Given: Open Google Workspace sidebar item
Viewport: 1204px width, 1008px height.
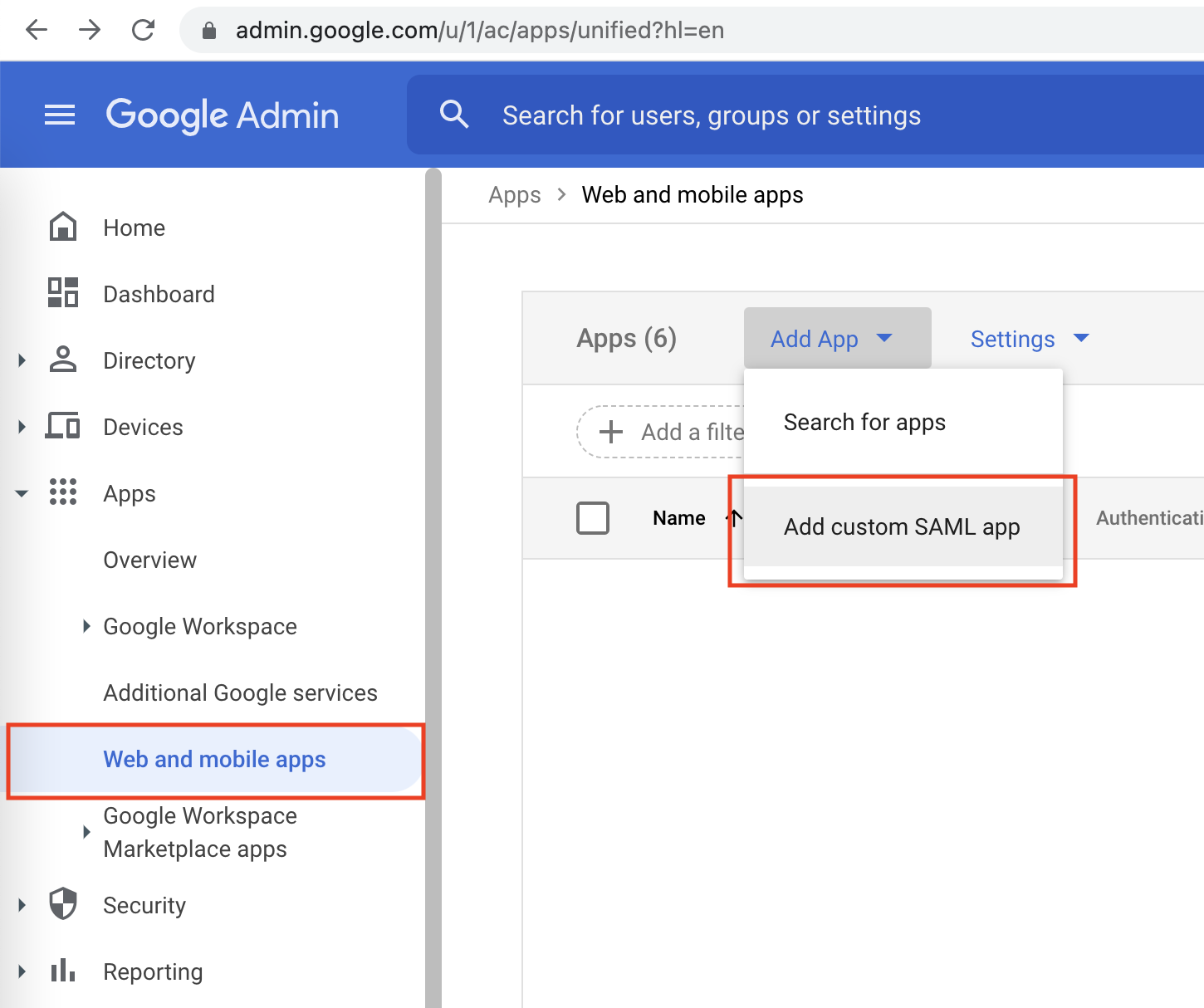Looking at the screenshot, I should (200, 626).
